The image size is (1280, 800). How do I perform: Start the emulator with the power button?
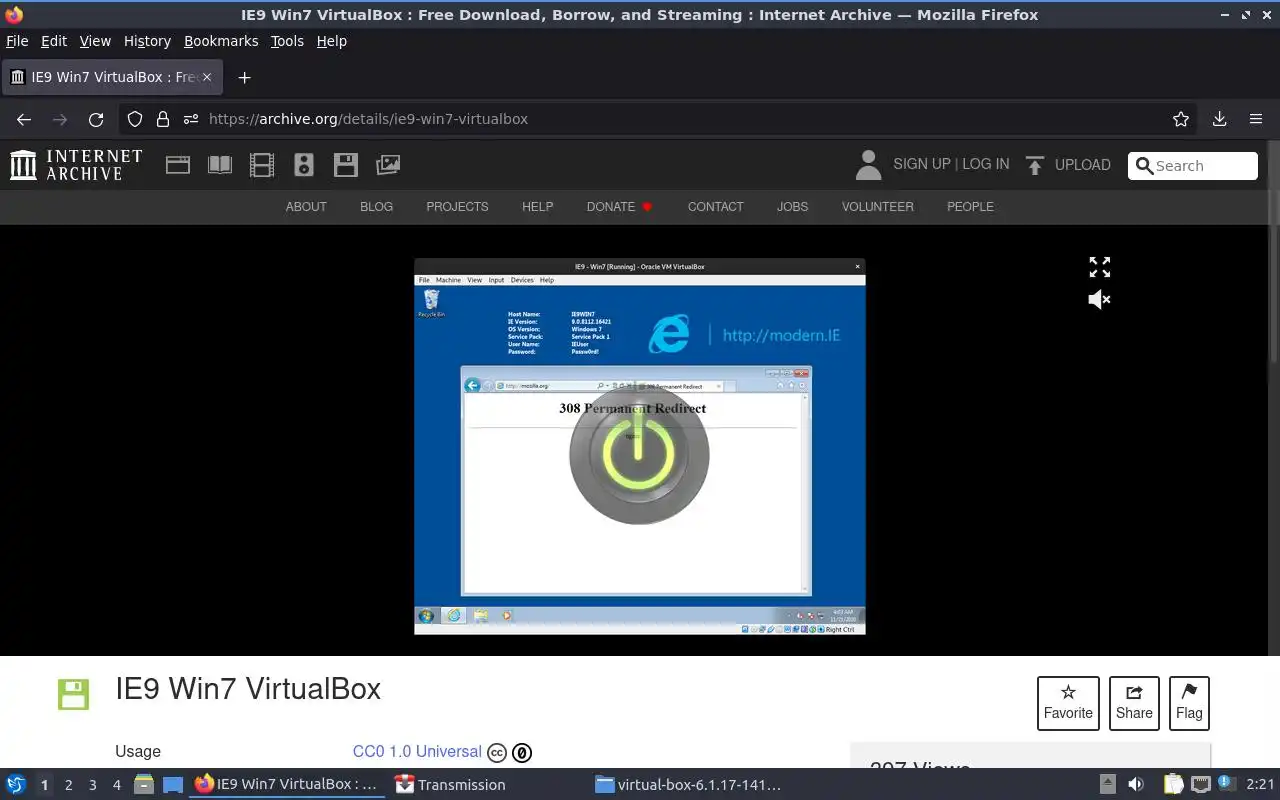(639, 454)
